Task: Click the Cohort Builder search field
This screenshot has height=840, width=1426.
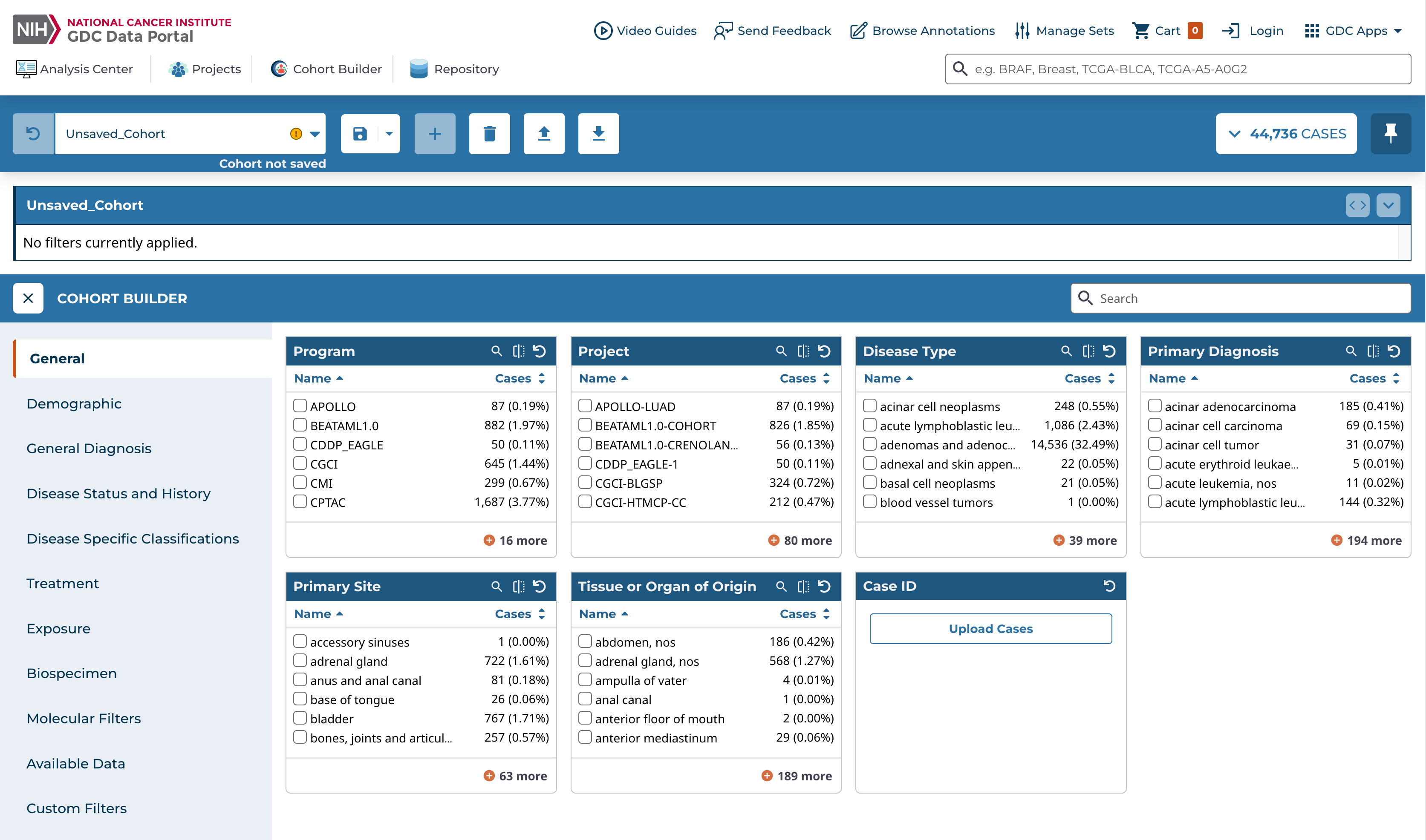Action: [1240, 298]
